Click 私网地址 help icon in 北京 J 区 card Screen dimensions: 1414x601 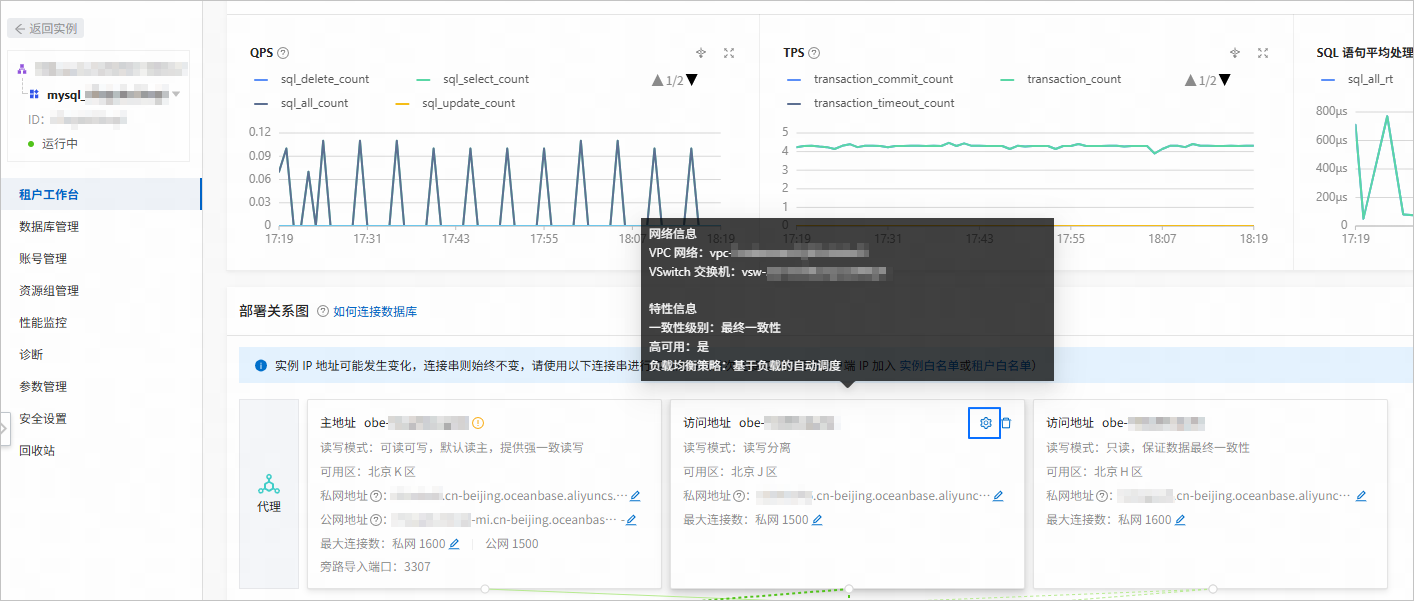point(740,495)
